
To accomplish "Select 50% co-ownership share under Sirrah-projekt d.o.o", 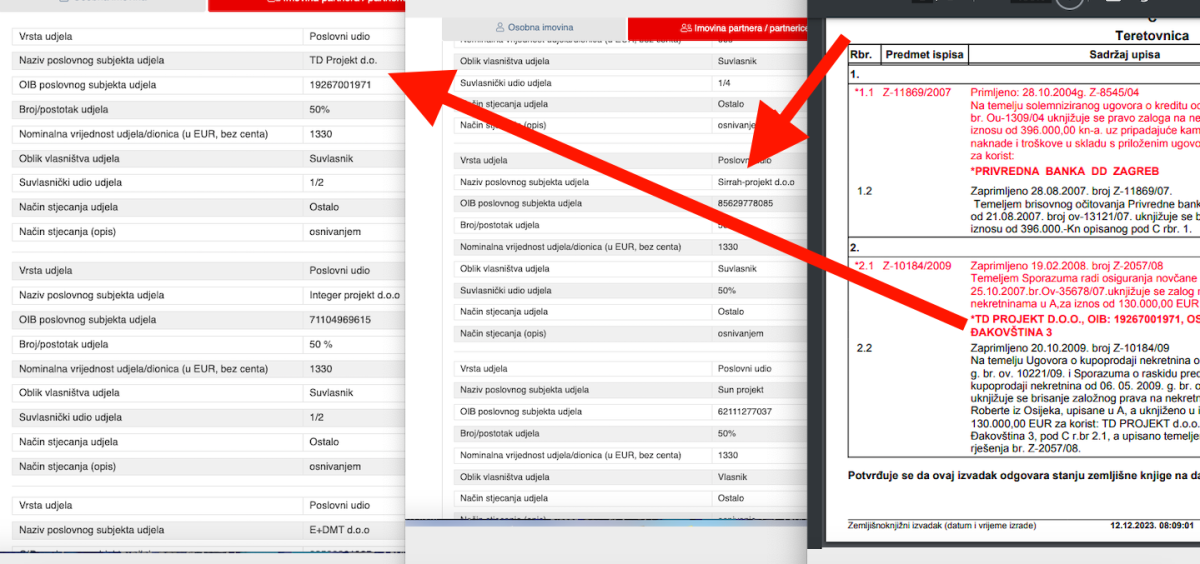I will pos(727,290).
